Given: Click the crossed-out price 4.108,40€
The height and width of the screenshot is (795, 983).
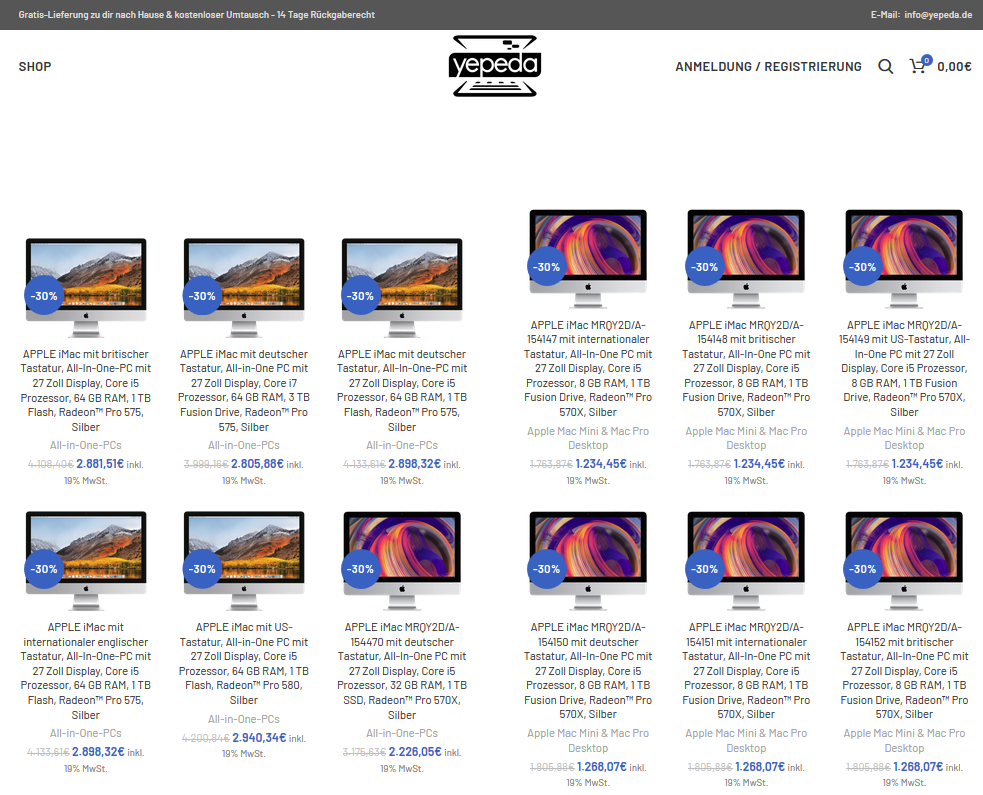Looking at the screenshot, I should tap(51, 465).
